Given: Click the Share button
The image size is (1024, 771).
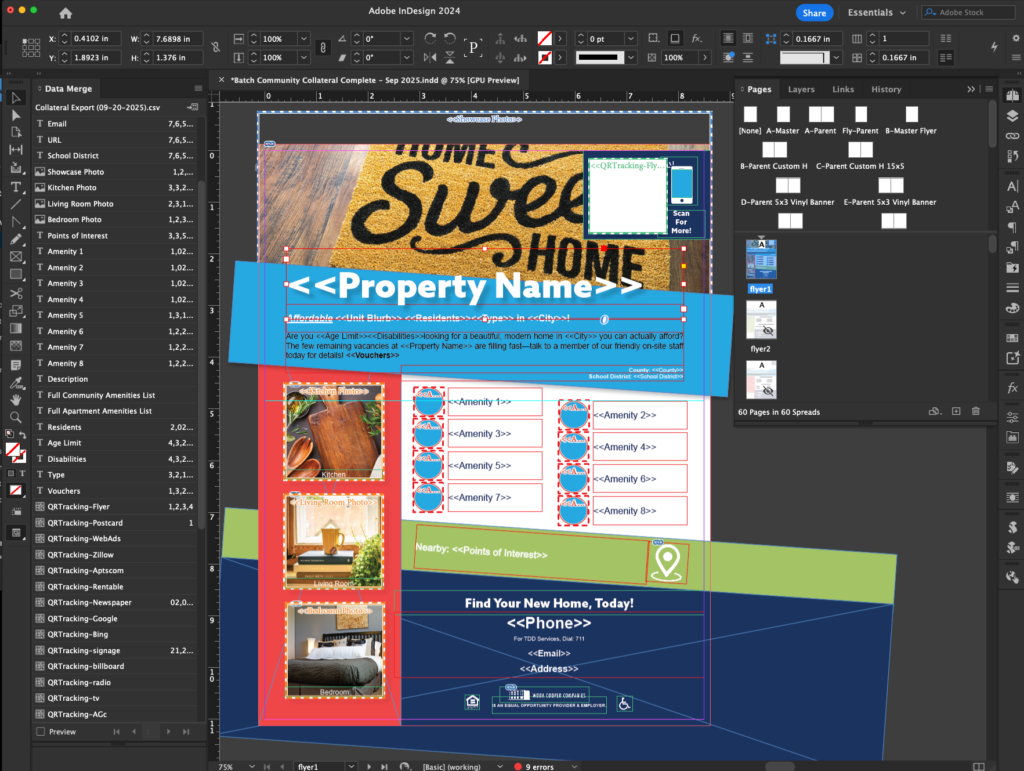Looking at the screenshot, I should pyautogui.click(x=814, y=13).
